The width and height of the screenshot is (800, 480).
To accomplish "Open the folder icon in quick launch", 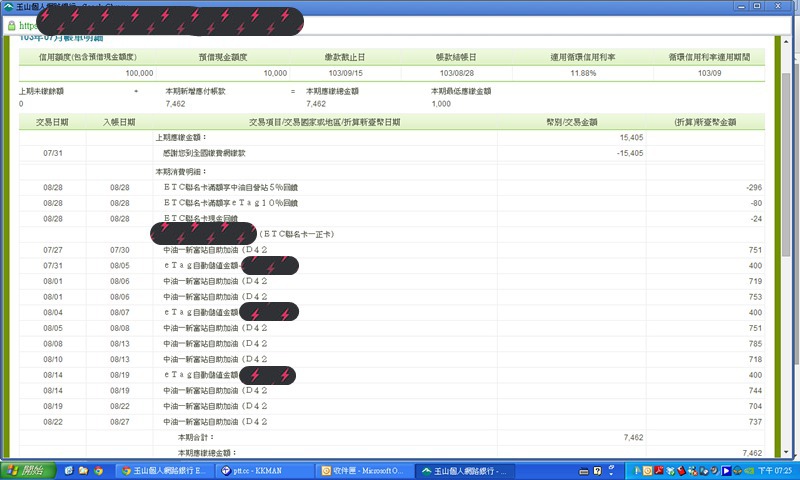I will (83, 471).
